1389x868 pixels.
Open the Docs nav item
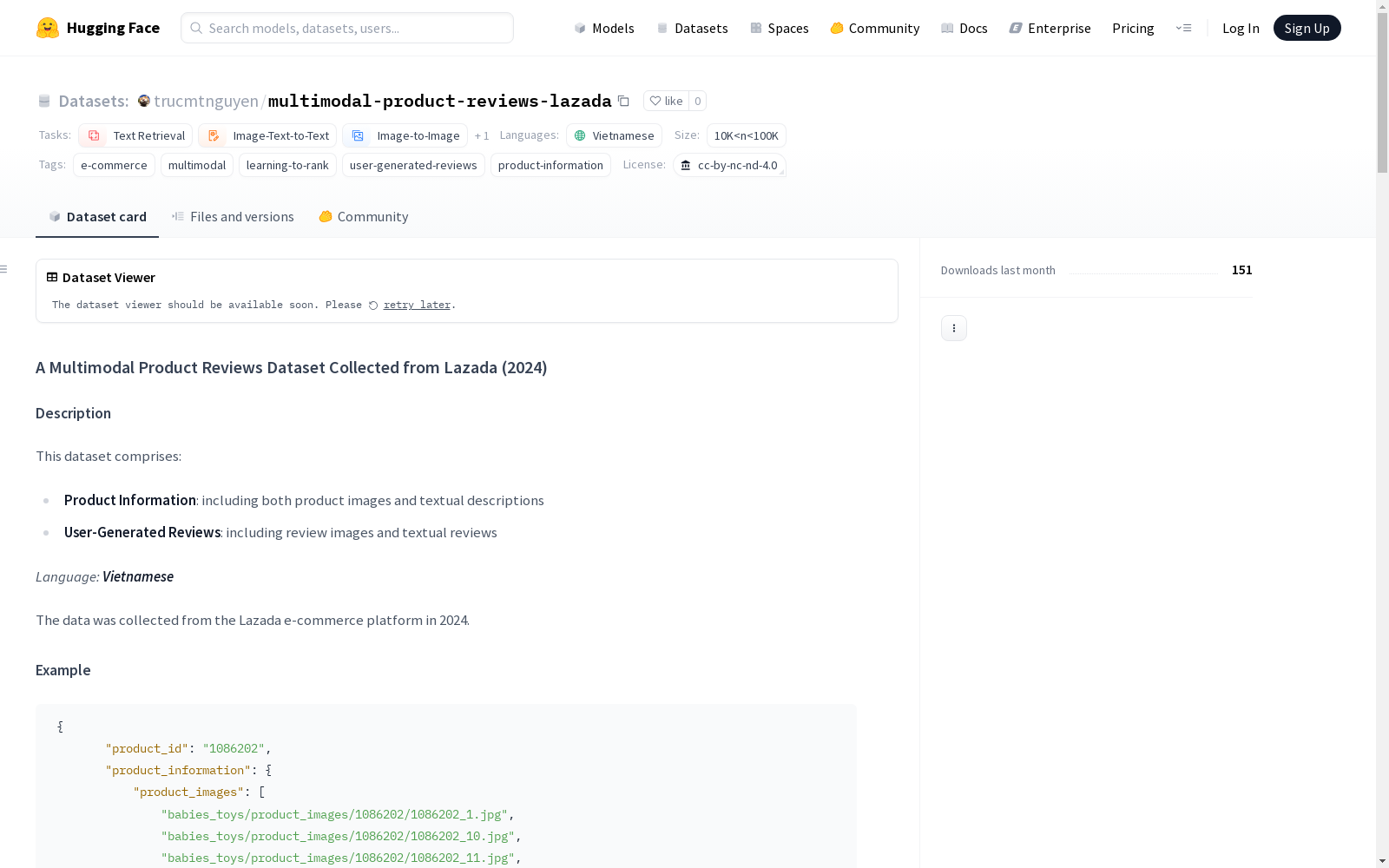click(964, 28)
